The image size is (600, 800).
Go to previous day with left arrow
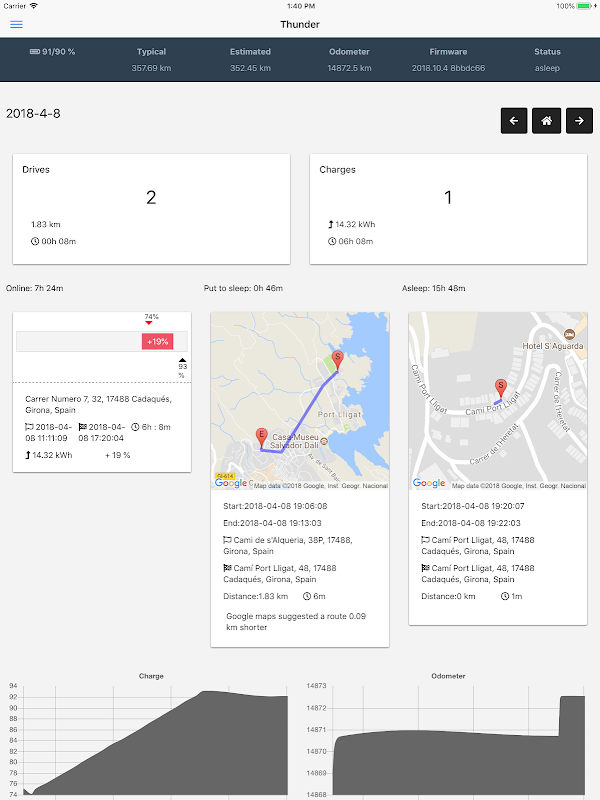(x=514, y=121)
